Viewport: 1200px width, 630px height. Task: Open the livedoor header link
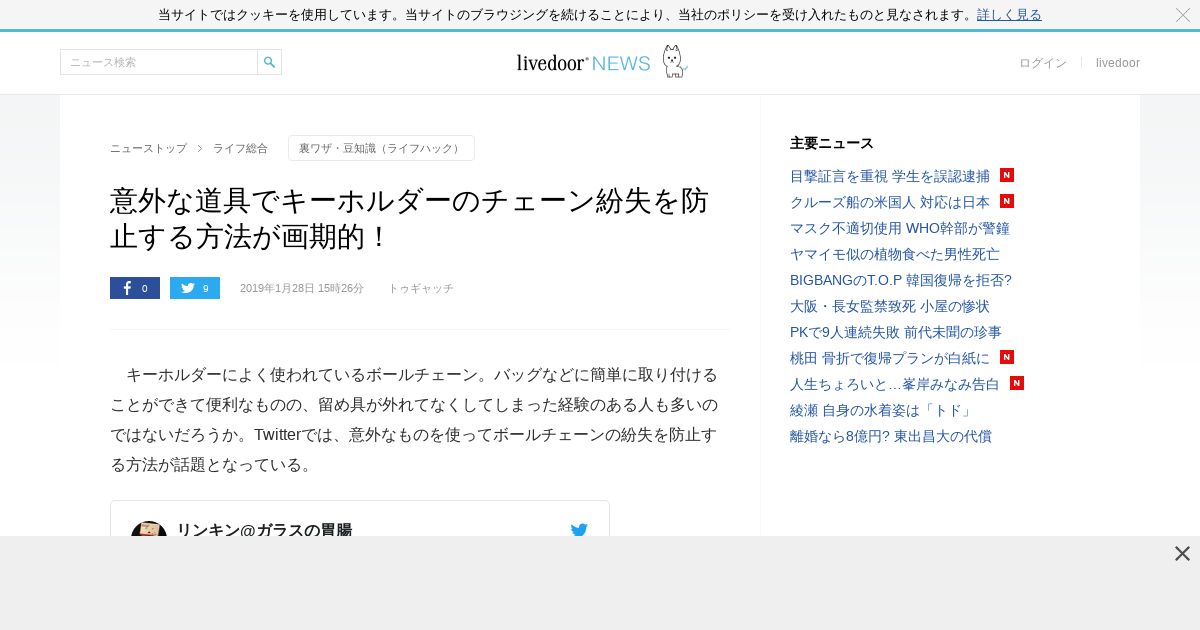1118,63
